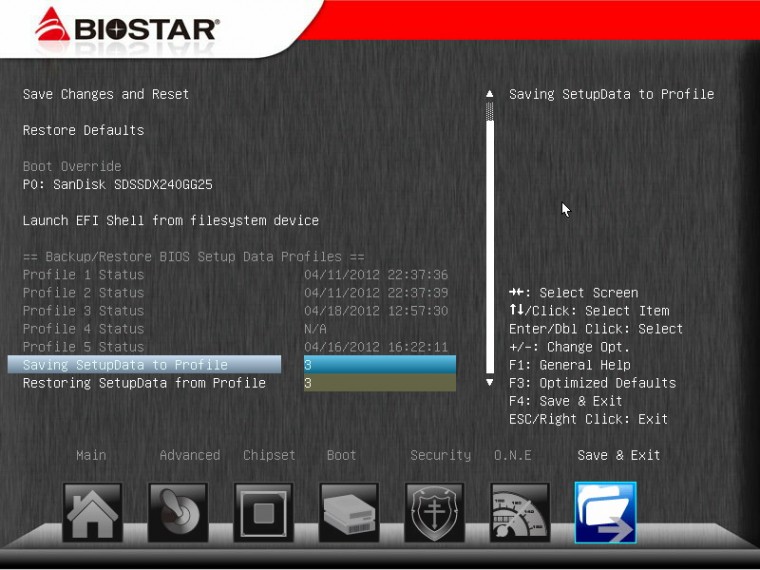760x570 pixels.
Task: Choose Restore Defaults option
Action: (83, 130)
